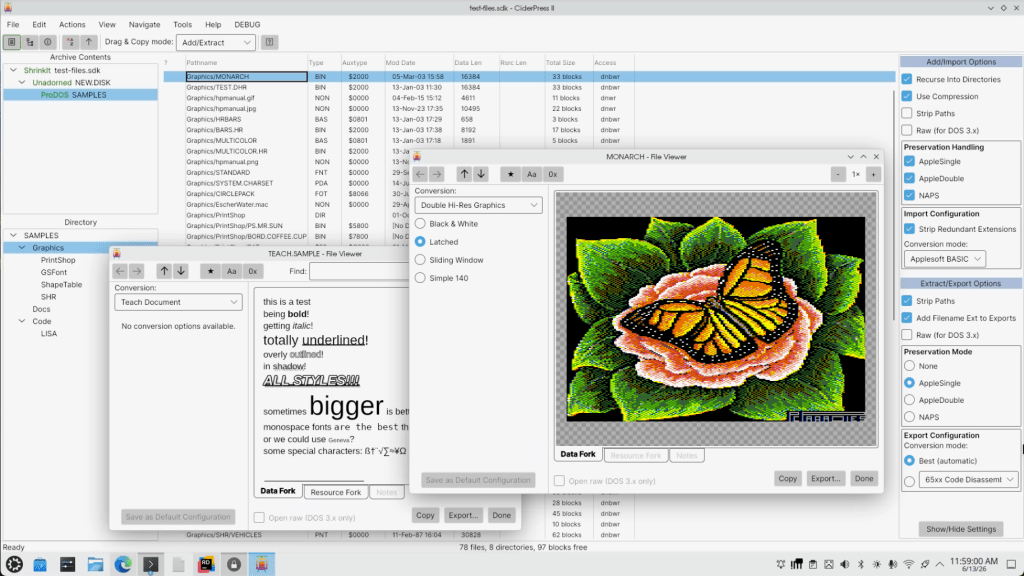Collapse the ShrinkIt test-files.sdk tree node
Image resolution: width=1024 pixels, height=576 pixels.
point(13,70)
